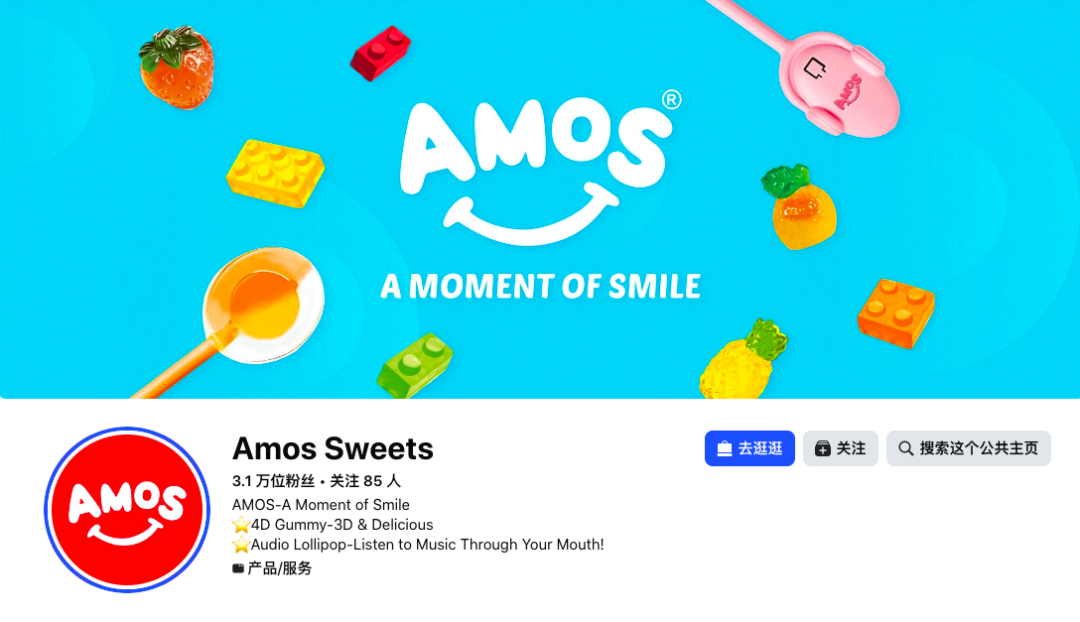Click the yellow block gummy on cover

[276, 174]
